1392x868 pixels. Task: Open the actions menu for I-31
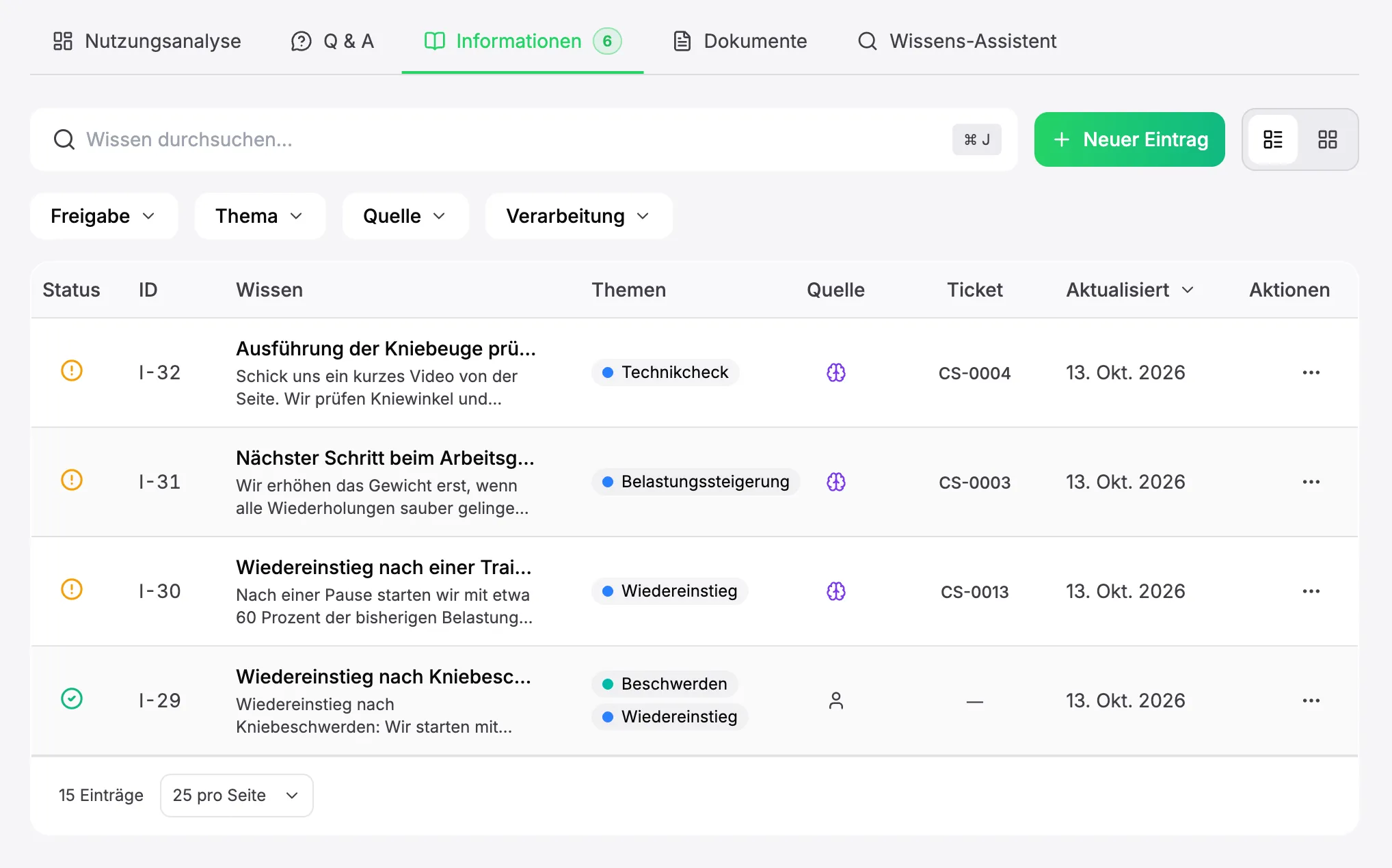[1311, 482]
